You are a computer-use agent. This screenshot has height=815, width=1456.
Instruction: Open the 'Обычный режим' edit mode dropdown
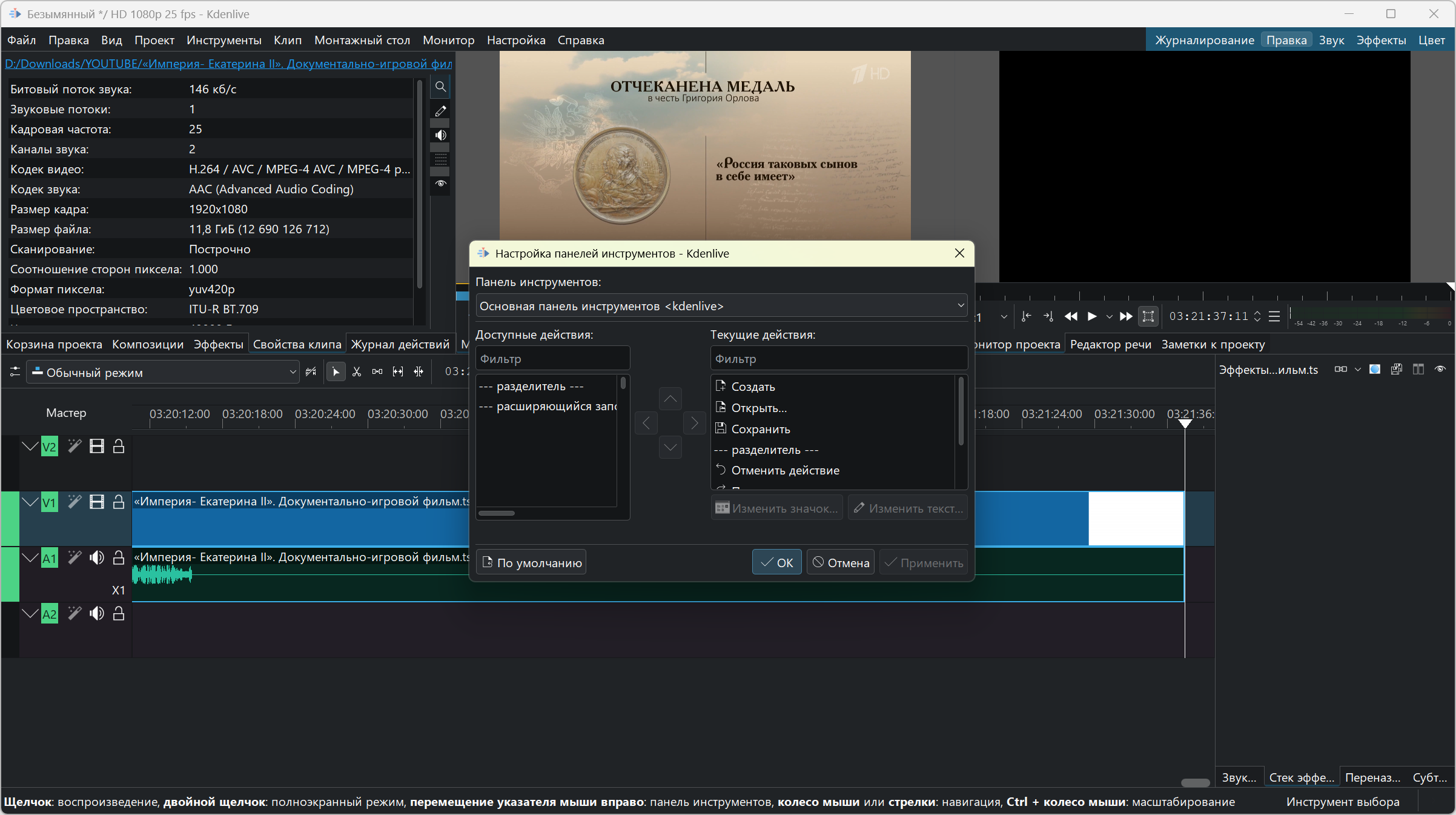click(164, 372)
